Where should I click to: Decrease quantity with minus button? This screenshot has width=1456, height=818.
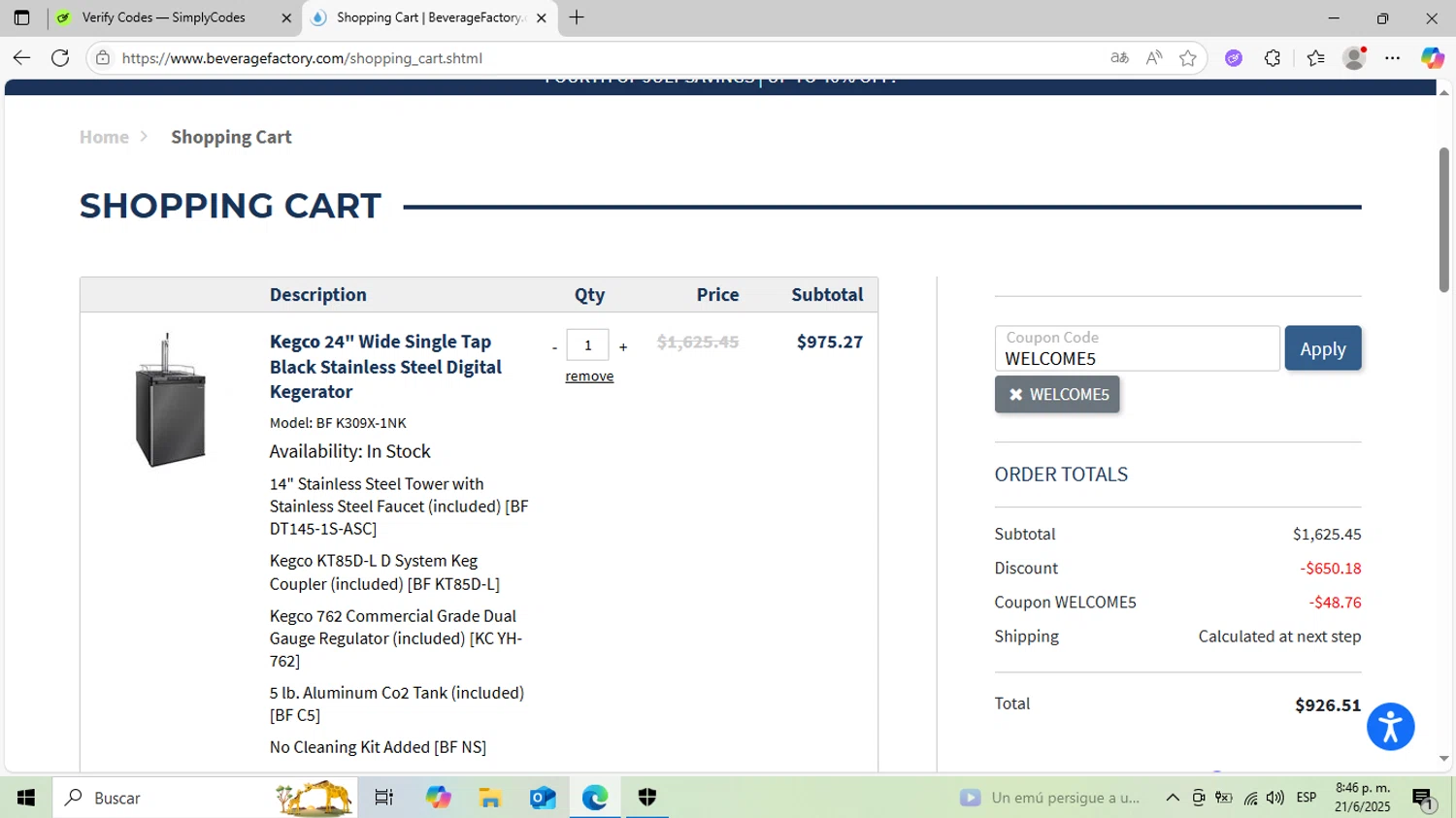coord(554,347)
